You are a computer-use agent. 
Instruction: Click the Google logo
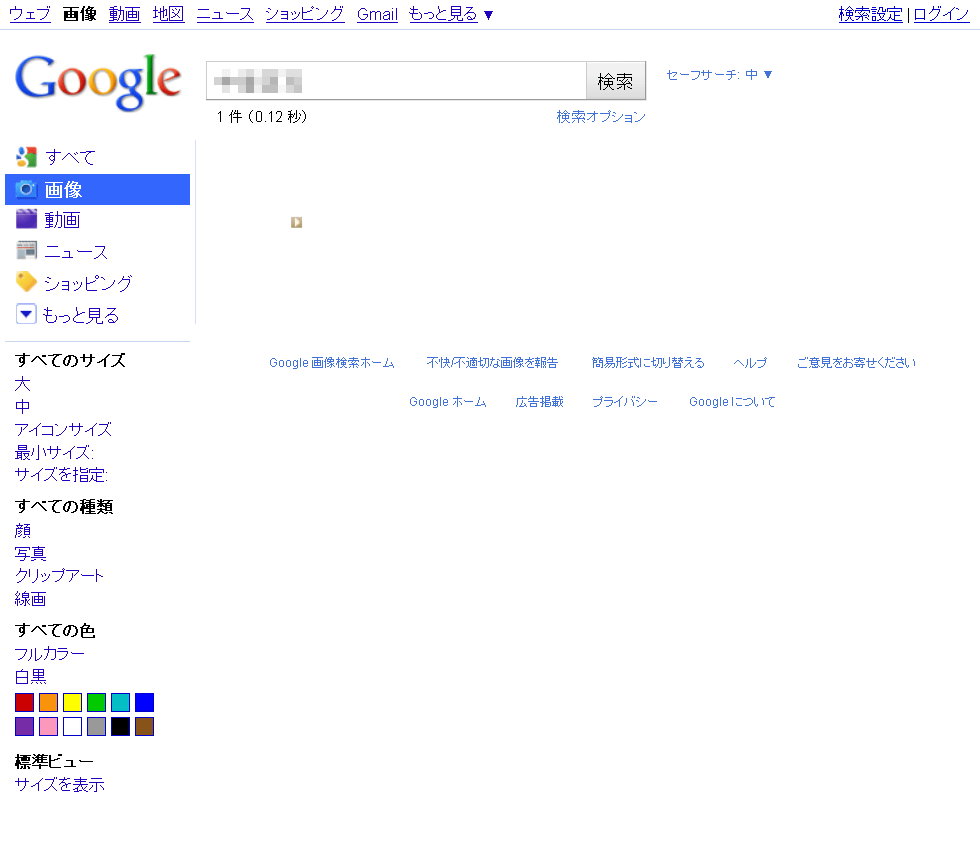click(x=98, y=82)
